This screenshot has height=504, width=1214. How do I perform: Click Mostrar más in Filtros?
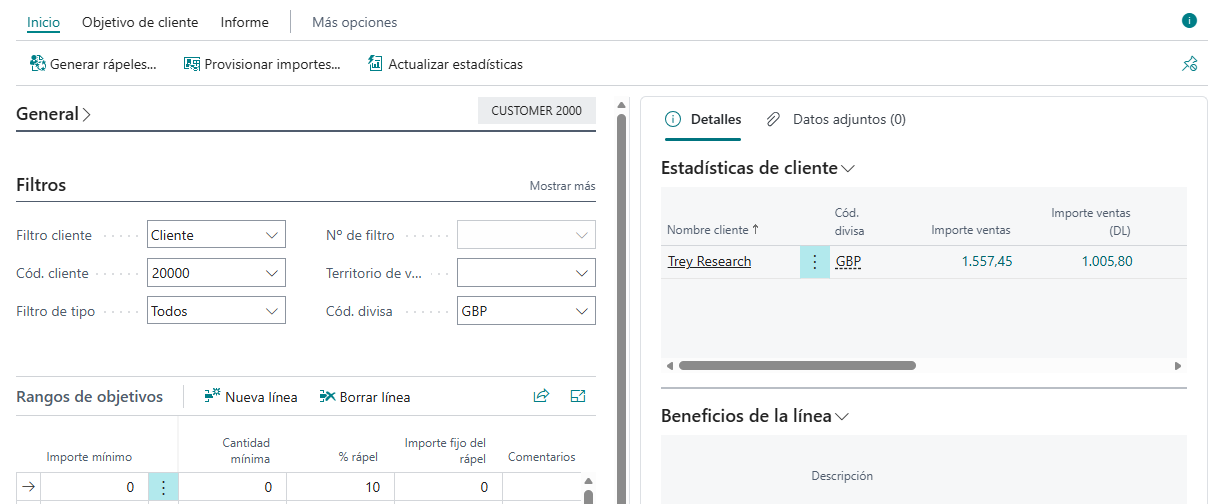coord(562,186)
